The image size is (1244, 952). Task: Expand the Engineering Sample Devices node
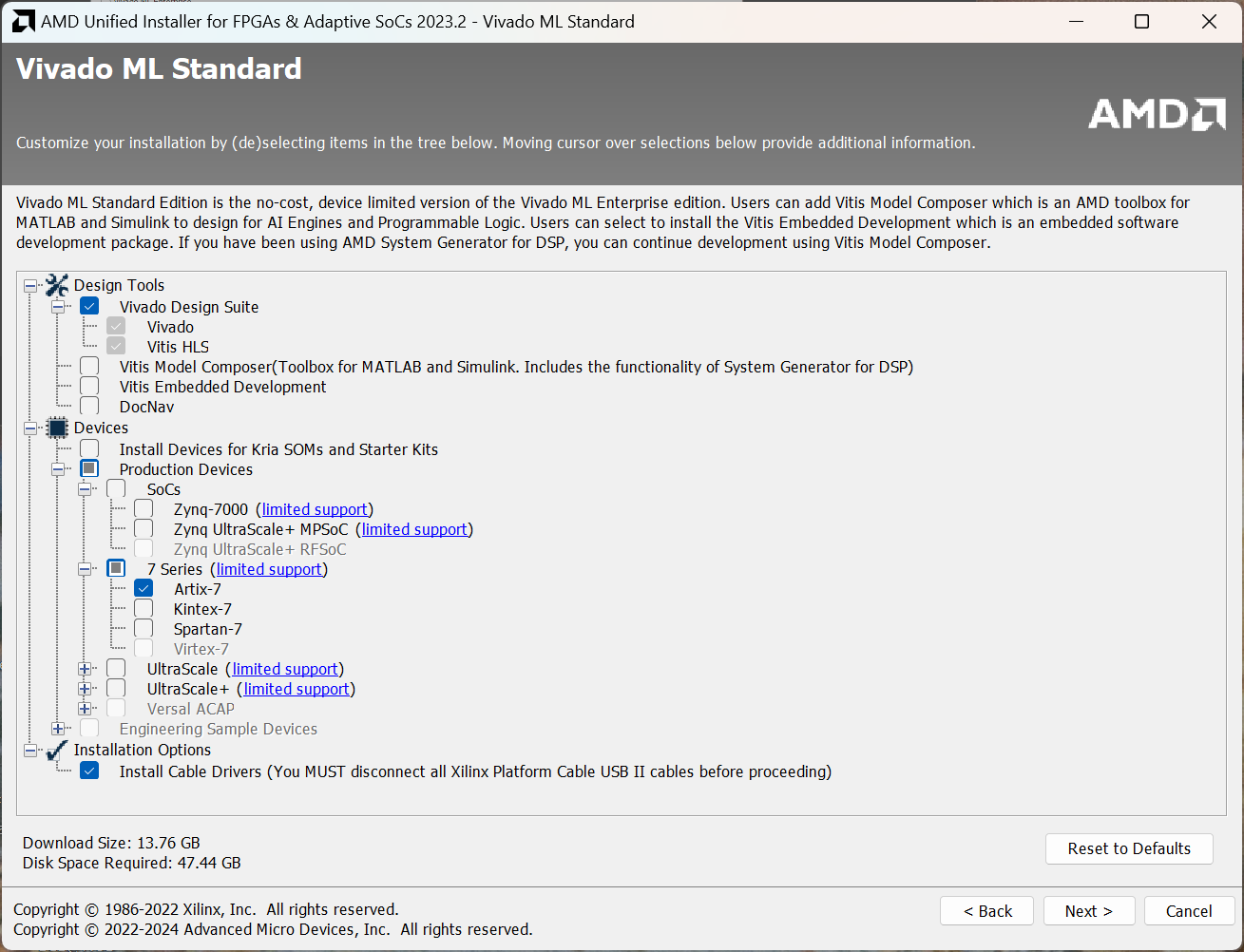tap(58, 729)
